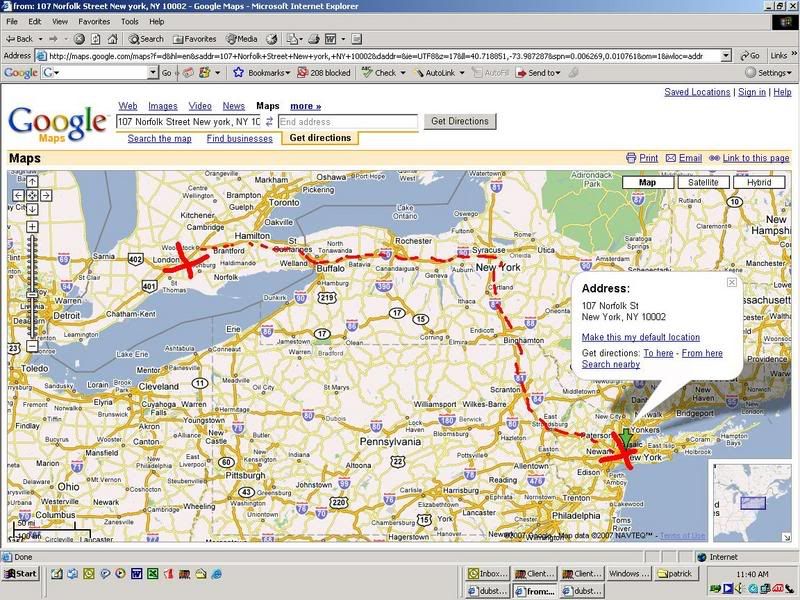Image resolution: width=800 pixels, height=600 pixels.
Task: Switch map to Hybrid view
Action: click(759, 182)
